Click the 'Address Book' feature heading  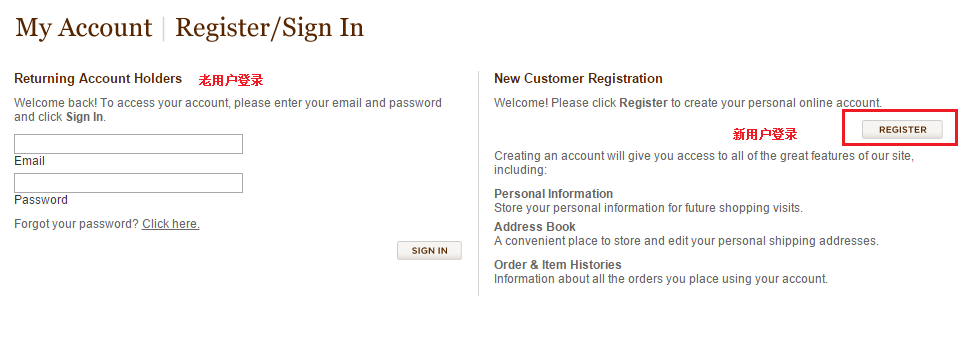tap(535, 227)
